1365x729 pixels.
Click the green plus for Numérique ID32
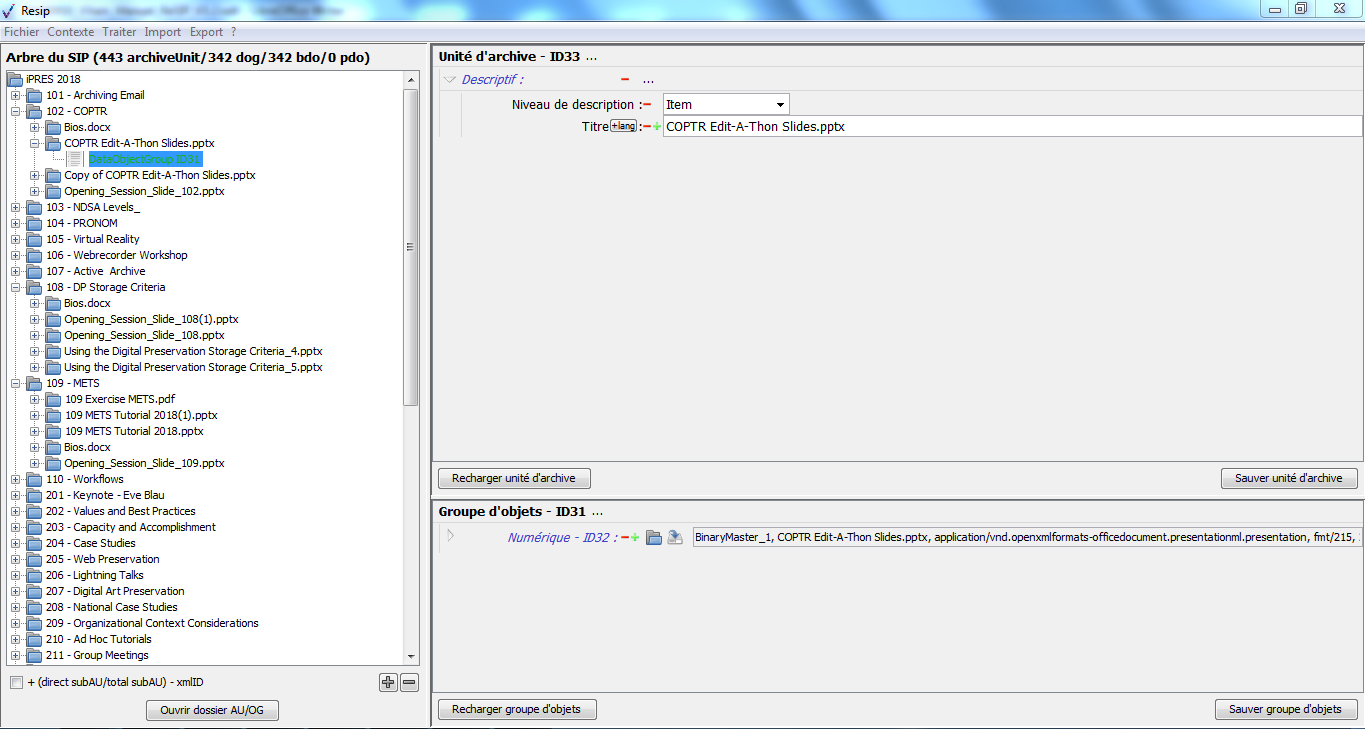click(635, 538)
